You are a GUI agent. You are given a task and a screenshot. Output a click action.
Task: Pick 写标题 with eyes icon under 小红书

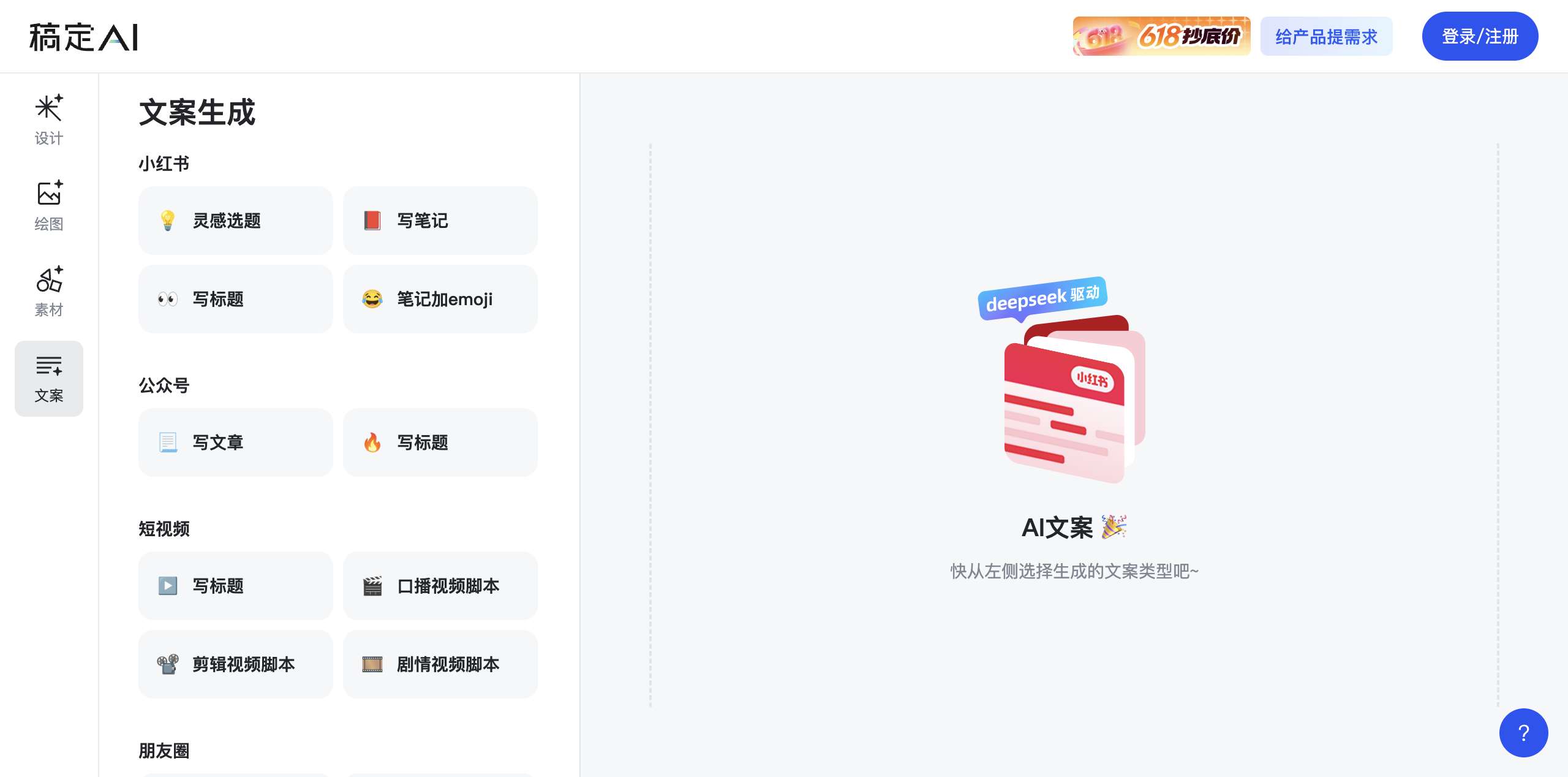[235, 299]
